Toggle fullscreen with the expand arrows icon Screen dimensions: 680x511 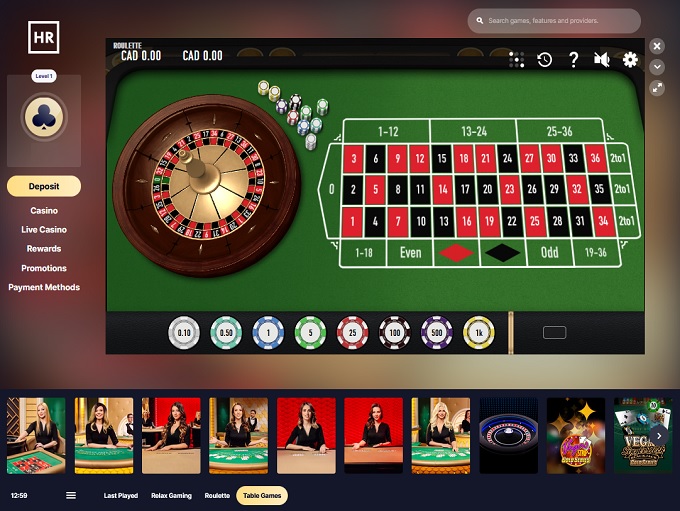click(x=657, y=88)
